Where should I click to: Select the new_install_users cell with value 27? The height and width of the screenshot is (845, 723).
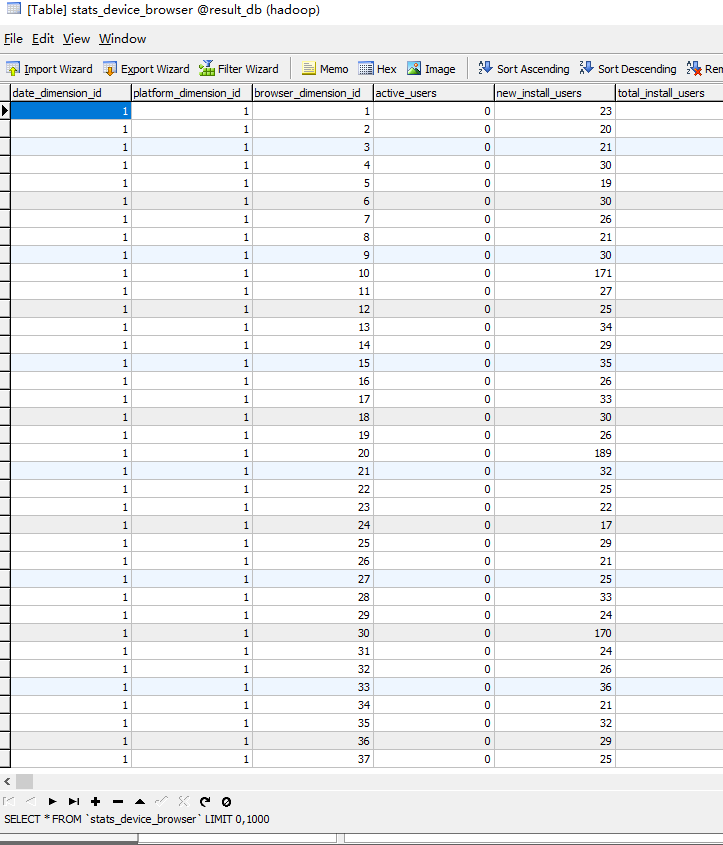[554, 291]
